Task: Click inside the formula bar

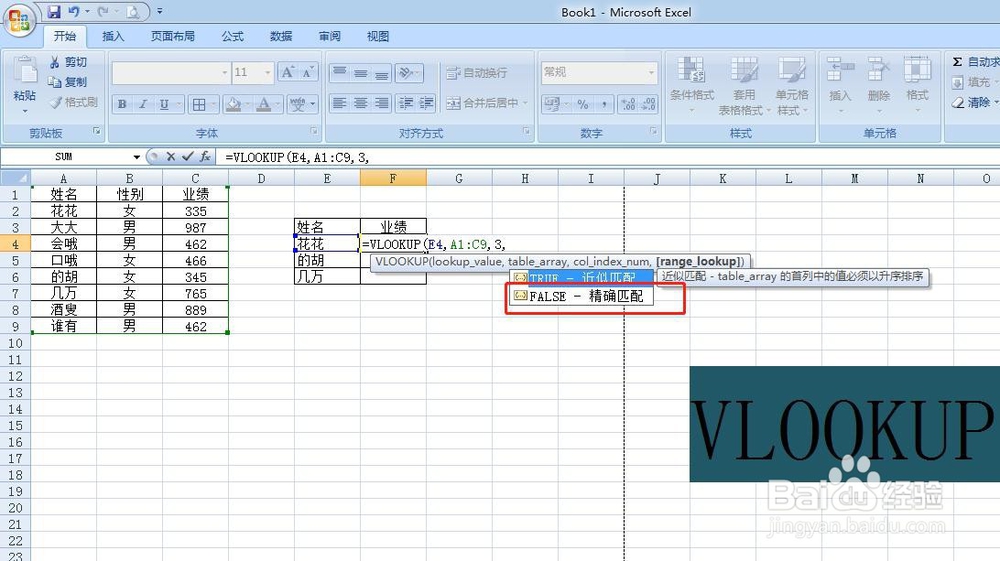Action: point(609,157)
